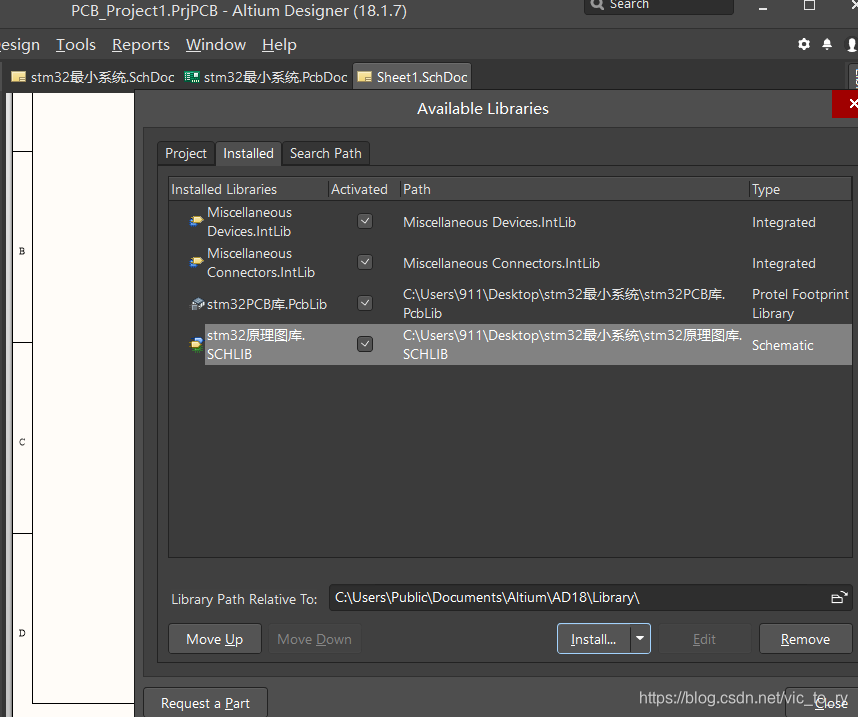Toggle Activated checkbox for stm32PCB库.PcbLib
The width and height of the screenshot is (858, 717).
click(365, 303)
